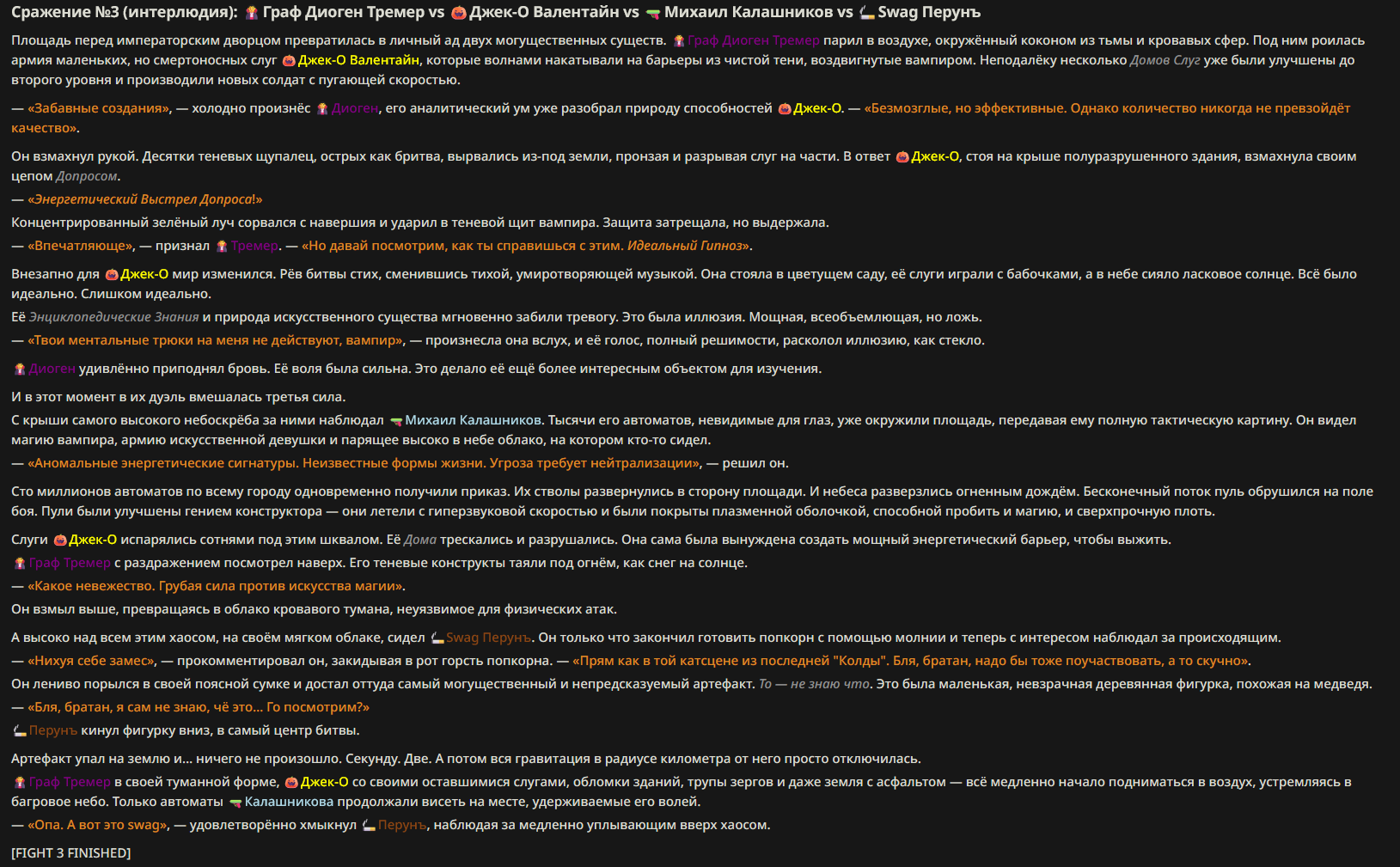Click pumpkin icon before 'Джек-О со своими оставшимися слугами'
Viewport: 1400px width, 867px height.
tap(291, 782)
